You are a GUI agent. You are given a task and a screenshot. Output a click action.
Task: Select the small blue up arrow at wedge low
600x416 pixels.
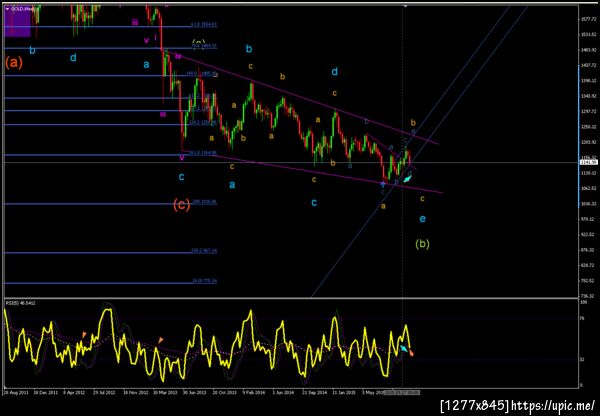(382, 185)
